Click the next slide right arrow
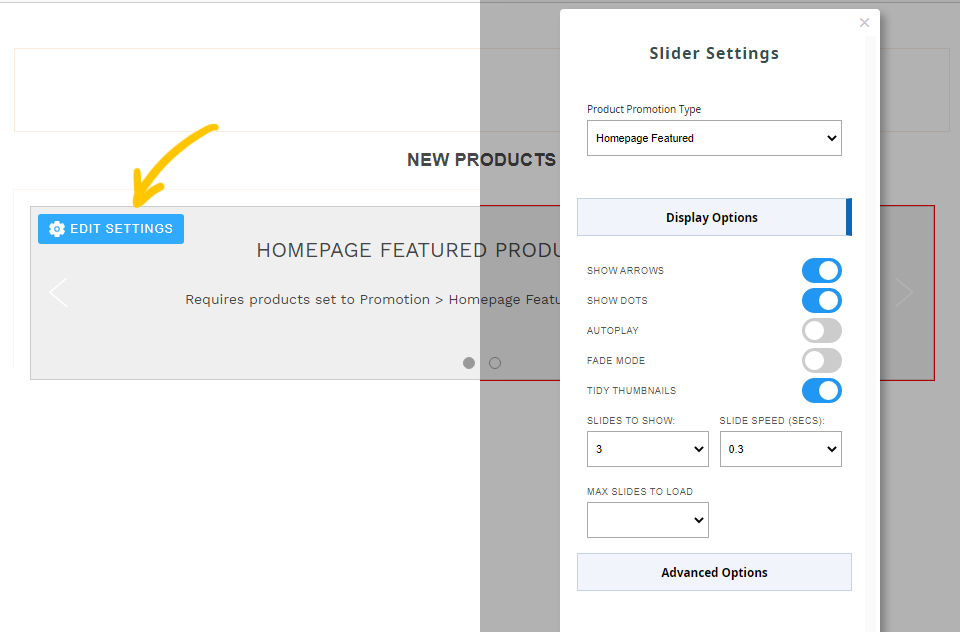Viewport: 960px width, 632px height. point(904,292)
